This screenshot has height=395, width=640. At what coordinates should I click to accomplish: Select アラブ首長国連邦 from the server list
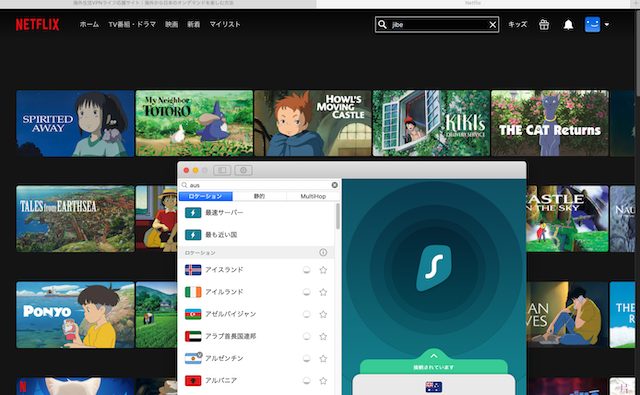pos(257,336)
